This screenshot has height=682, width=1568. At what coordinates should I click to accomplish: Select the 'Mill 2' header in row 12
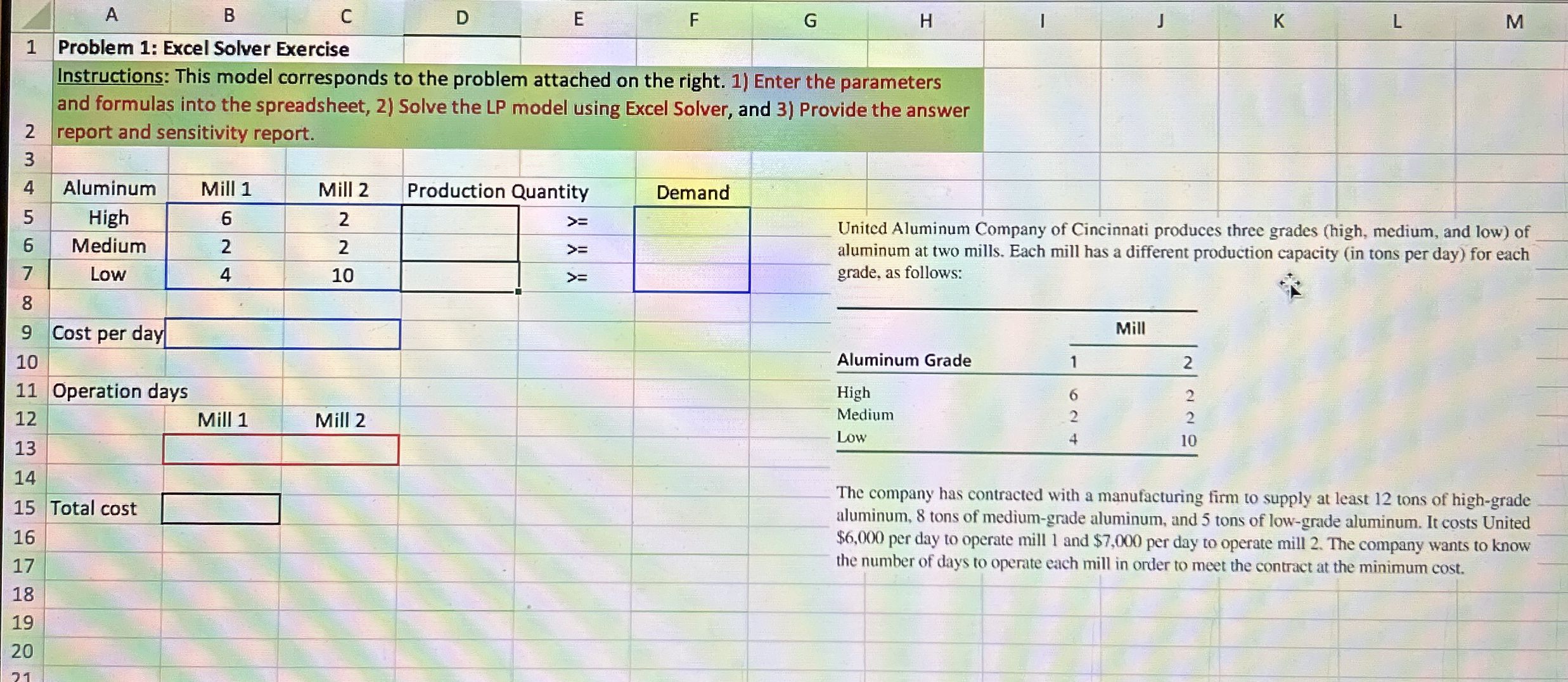[340, 419]
